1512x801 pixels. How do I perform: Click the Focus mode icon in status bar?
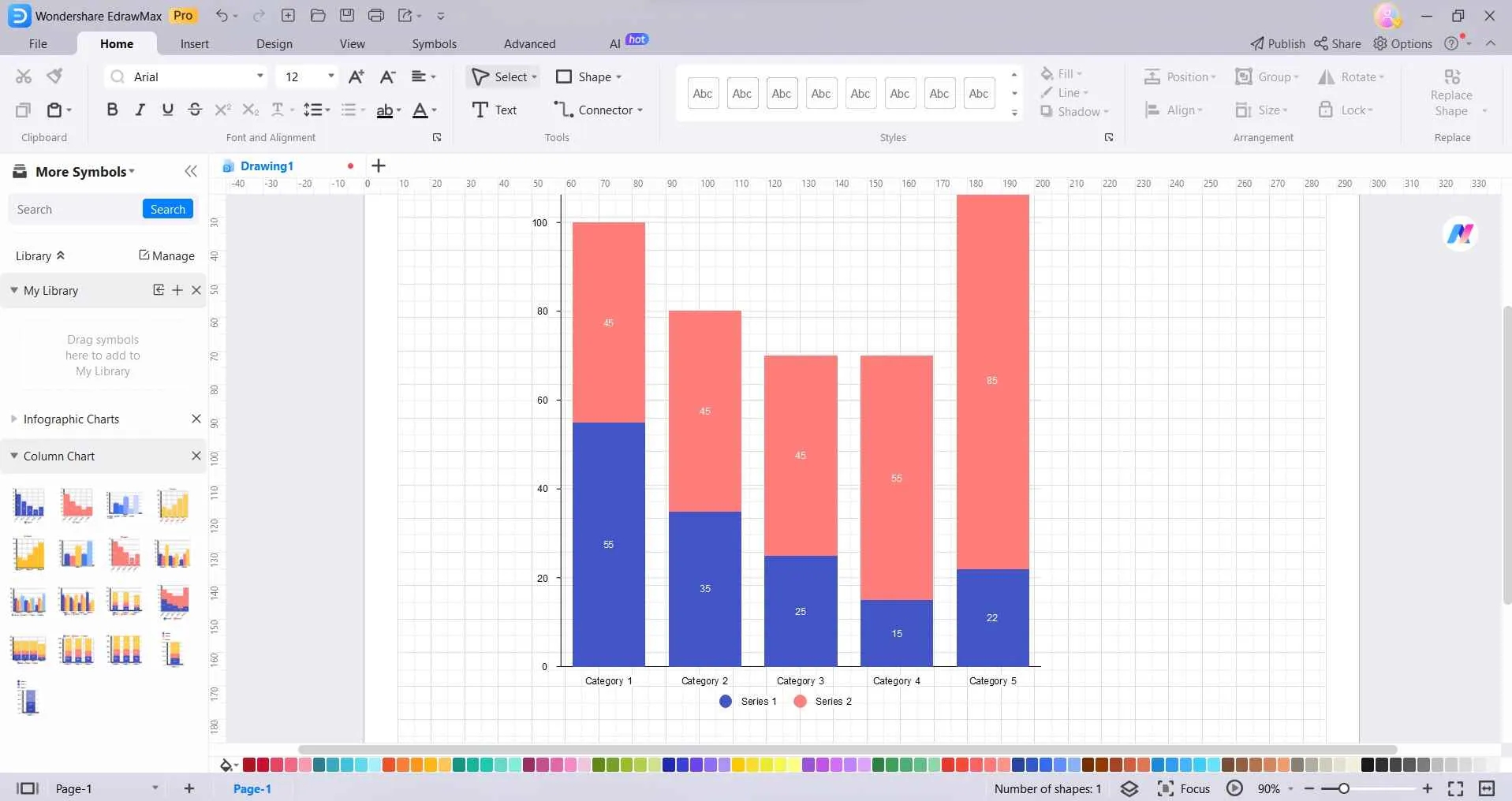pos(1167,788)
